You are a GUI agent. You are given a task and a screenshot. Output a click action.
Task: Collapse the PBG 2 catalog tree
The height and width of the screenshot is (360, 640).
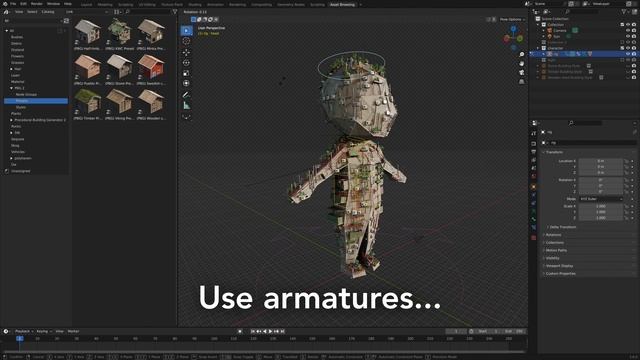11,88
